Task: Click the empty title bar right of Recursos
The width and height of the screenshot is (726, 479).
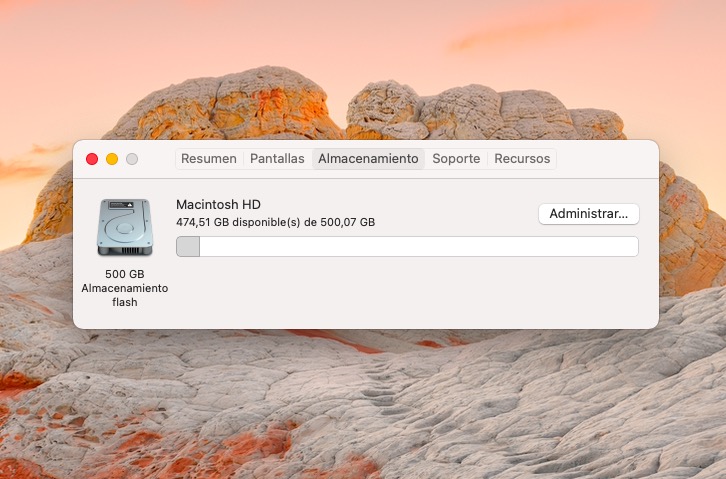Action: (605, 159)
